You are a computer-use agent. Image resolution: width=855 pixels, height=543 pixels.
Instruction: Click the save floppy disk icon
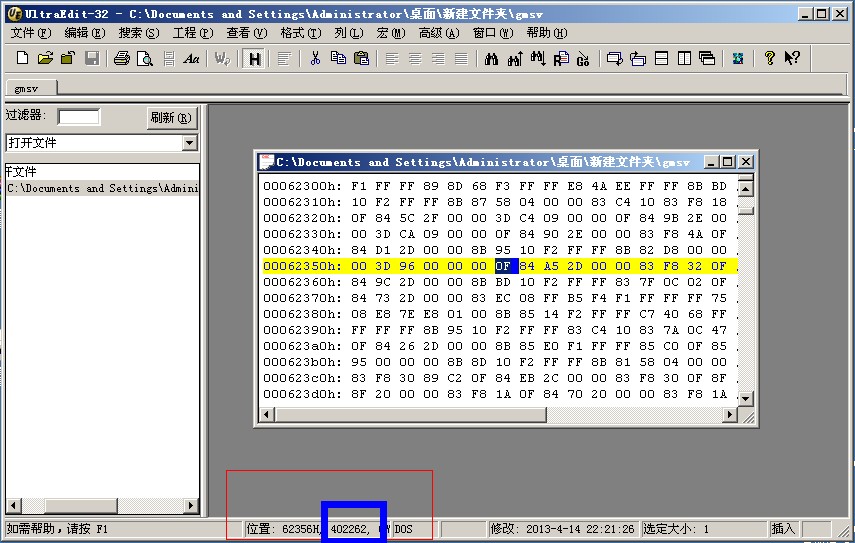[x=92, y=58]
